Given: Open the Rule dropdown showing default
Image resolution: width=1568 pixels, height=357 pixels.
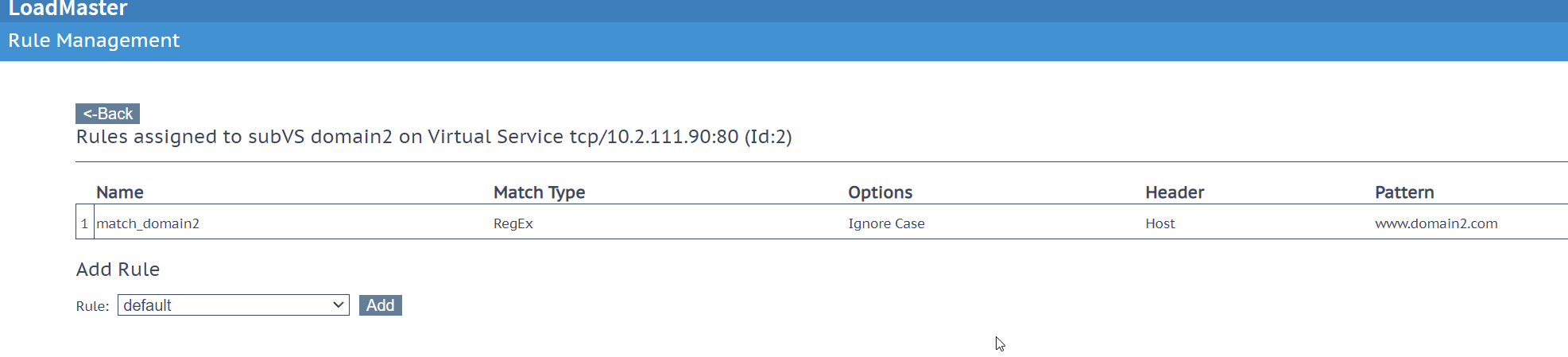Looking at the screenshot, I should (x=233, y=305).
